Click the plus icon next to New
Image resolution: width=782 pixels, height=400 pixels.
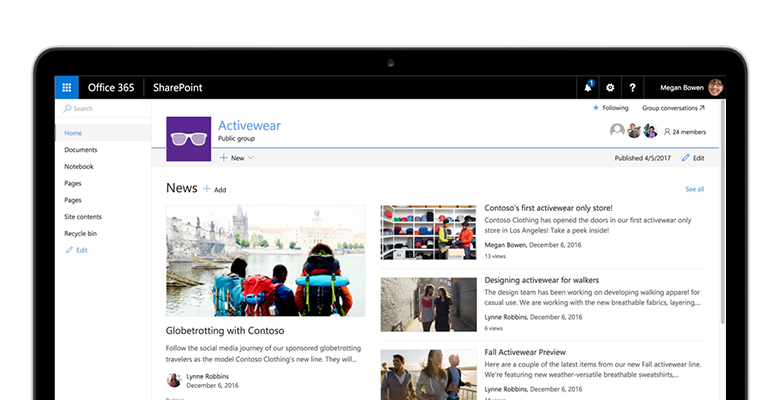[223, 158]
